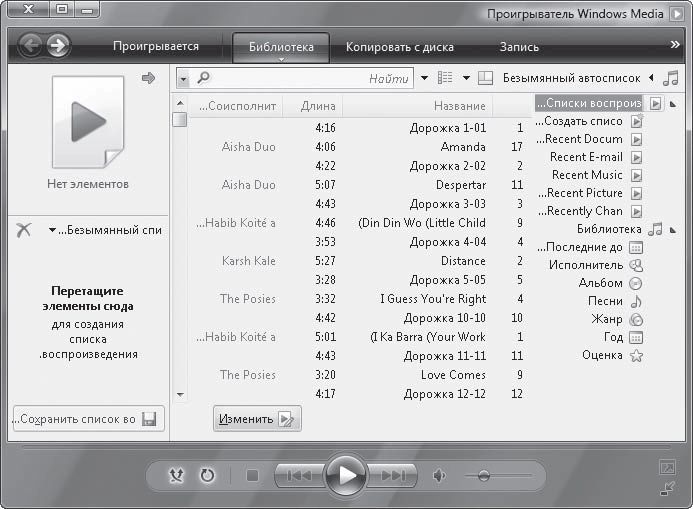Viewport: 693px width, 509px height.
Task: Adjust the volume slider
Action: tap(484, 475)
